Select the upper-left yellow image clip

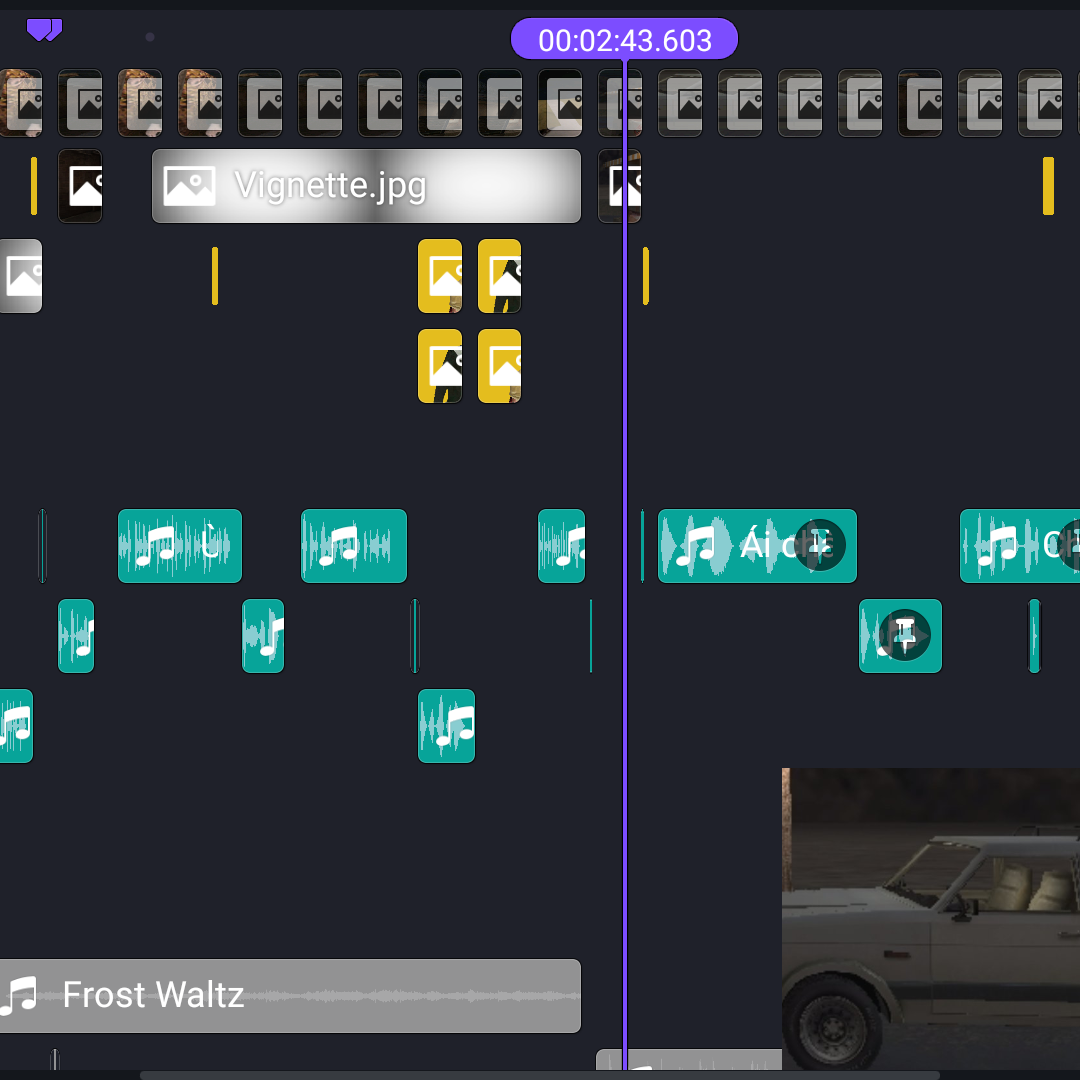coord(440,276)
